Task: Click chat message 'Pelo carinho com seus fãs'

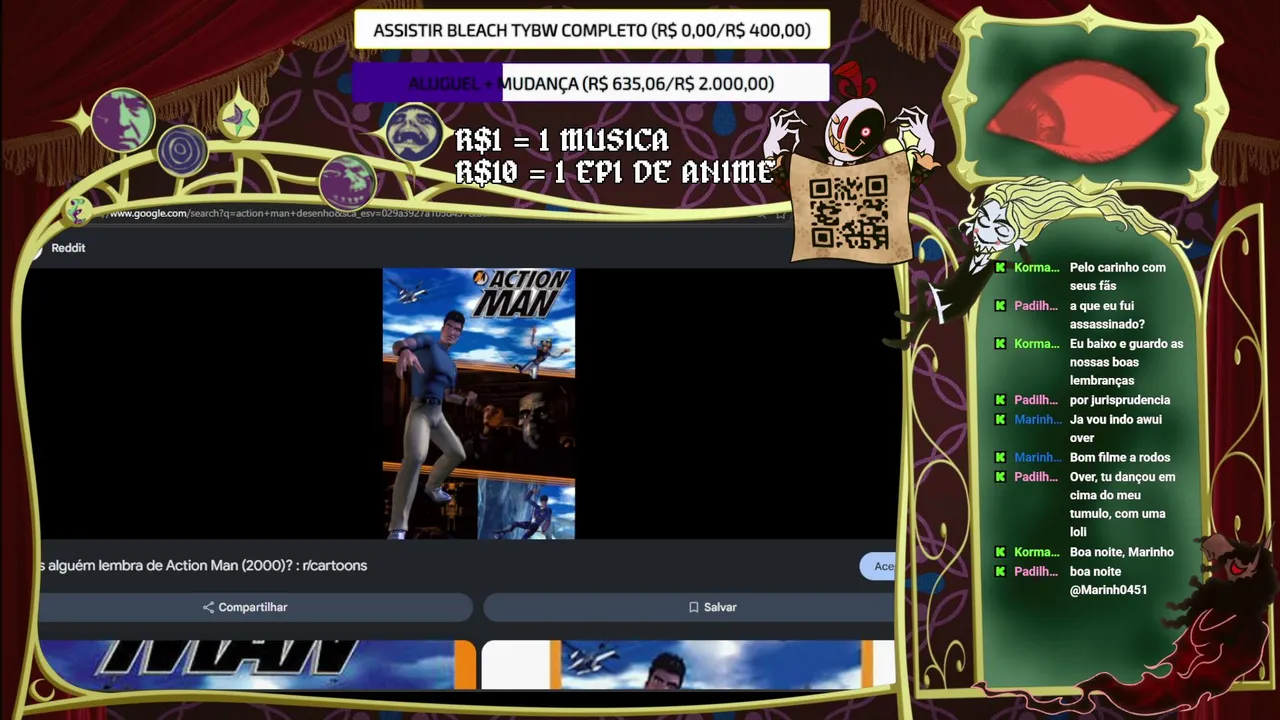Action: [1118, 277]
